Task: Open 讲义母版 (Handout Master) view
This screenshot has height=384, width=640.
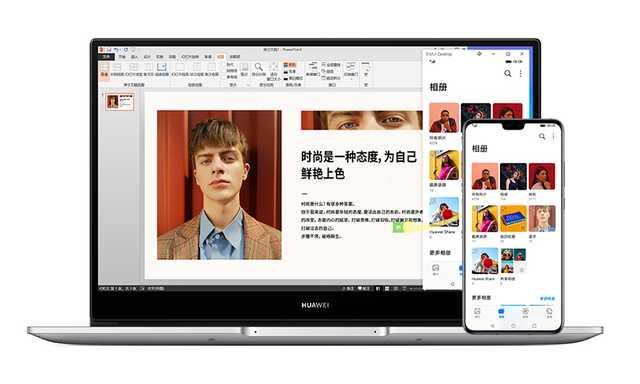Action: (x=197, y=70)
